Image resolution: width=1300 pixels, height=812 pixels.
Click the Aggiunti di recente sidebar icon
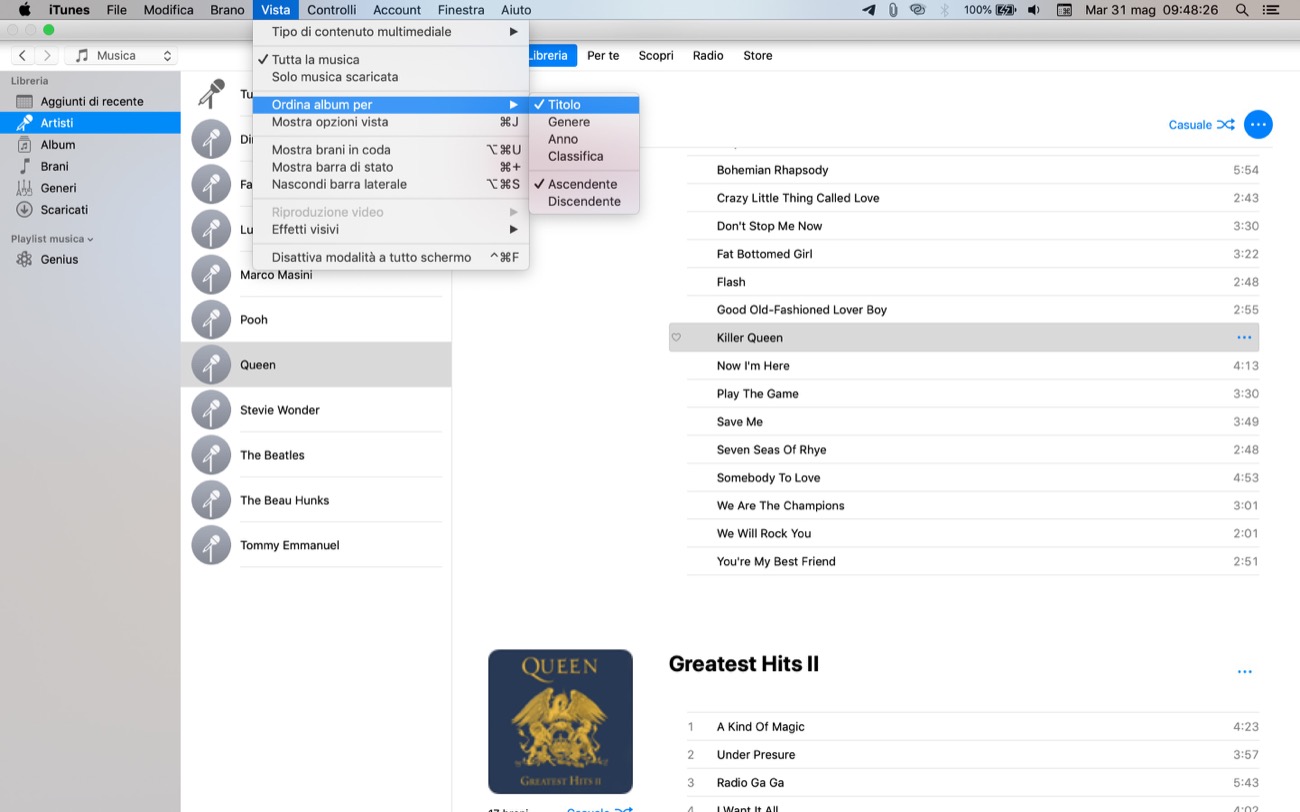click(25, 101)
